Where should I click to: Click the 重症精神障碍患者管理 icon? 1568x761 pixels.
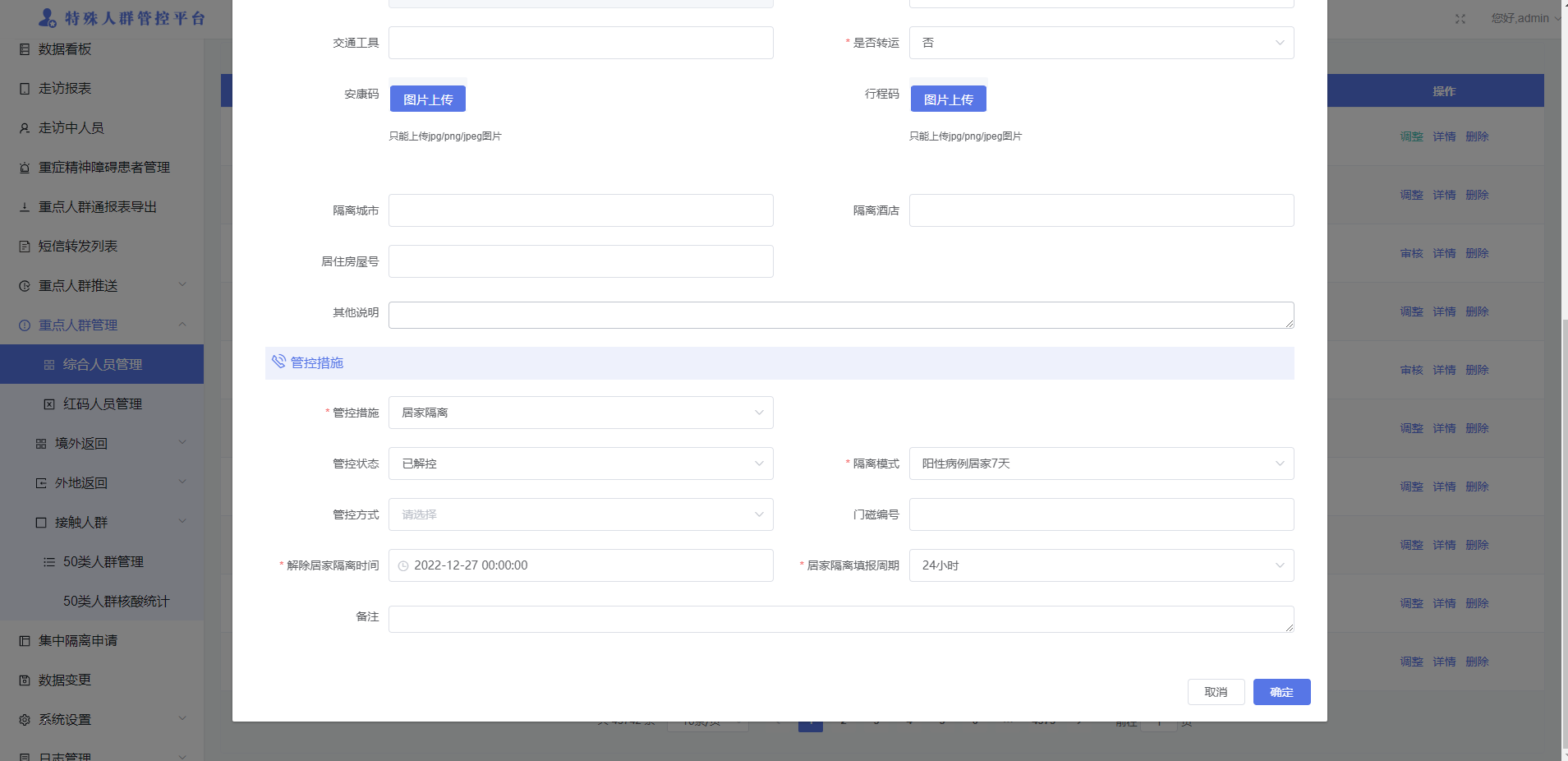tap(25, 168)
